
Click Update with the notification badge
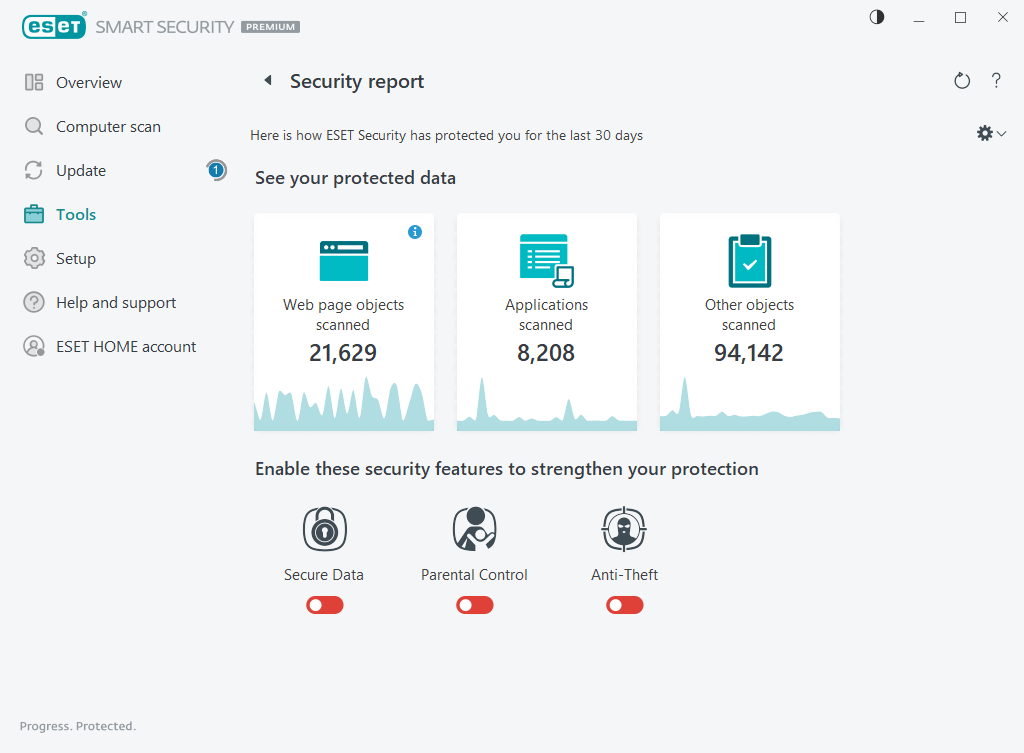(x=82, y=170)
